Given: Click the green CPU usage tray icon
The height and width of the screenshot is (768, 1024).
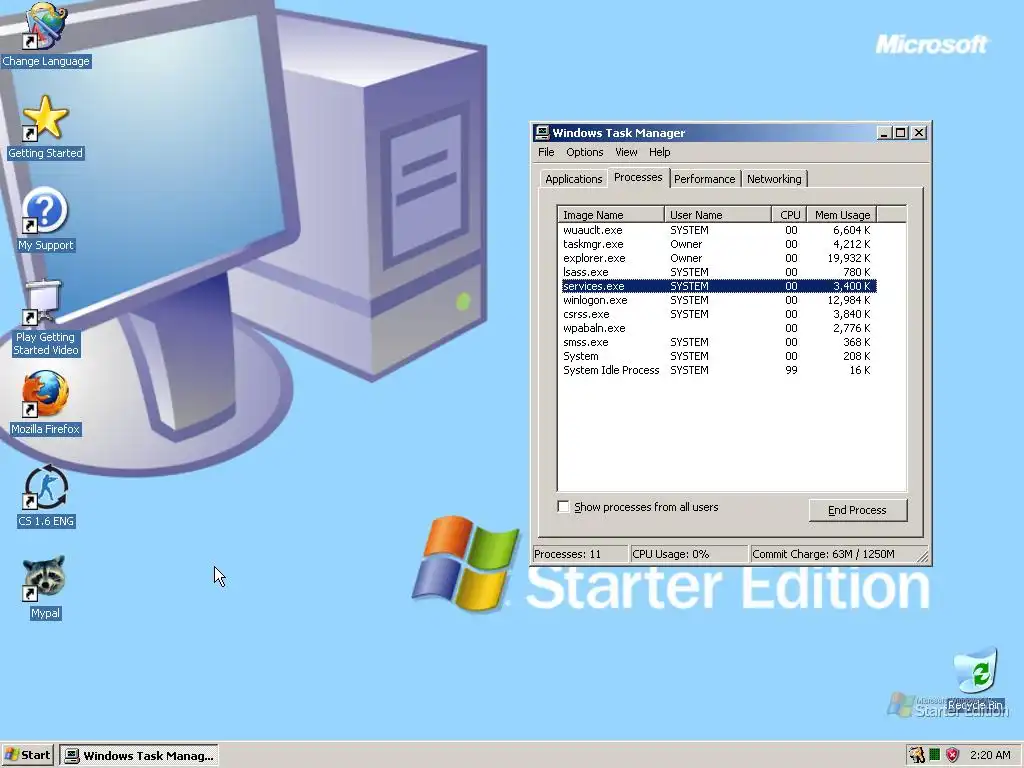Looking at the screenshot, I should click(935, 755).
